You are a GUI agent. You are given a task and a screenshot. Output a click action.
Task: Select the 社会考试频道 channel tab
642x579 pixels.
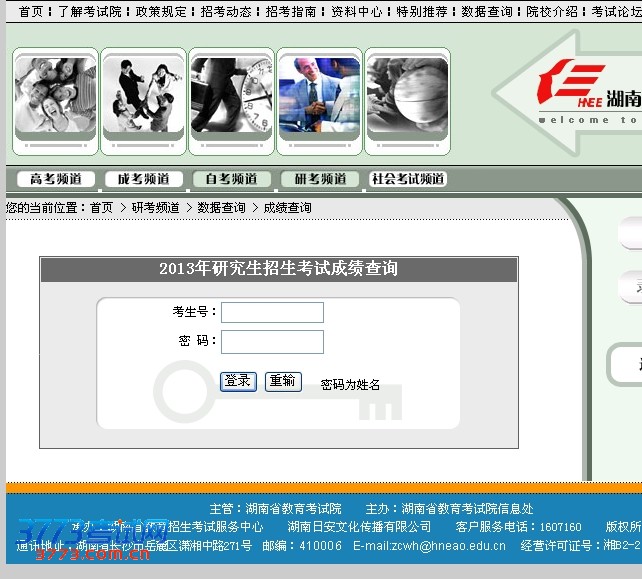pyautogui.click(x=407, y=179)
